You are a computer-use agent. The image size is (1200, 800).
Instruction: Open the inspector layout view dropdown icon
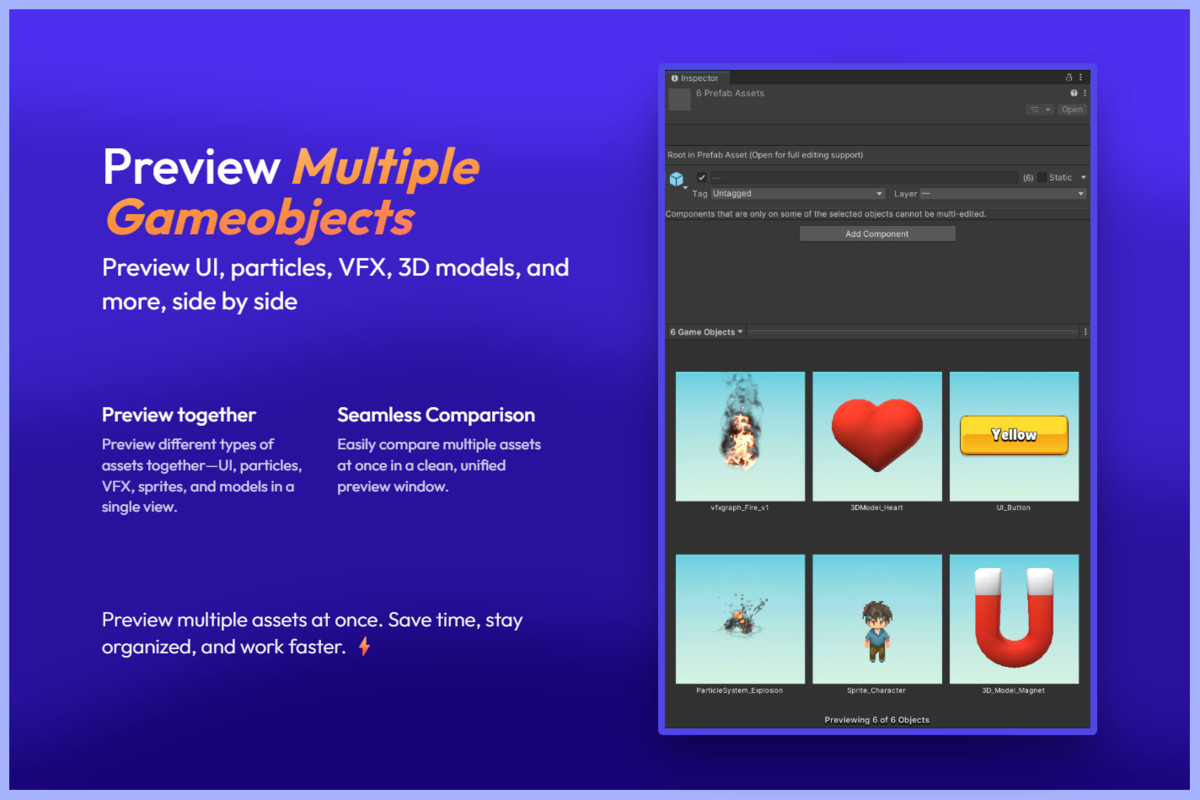click(x=1040, y=109)
